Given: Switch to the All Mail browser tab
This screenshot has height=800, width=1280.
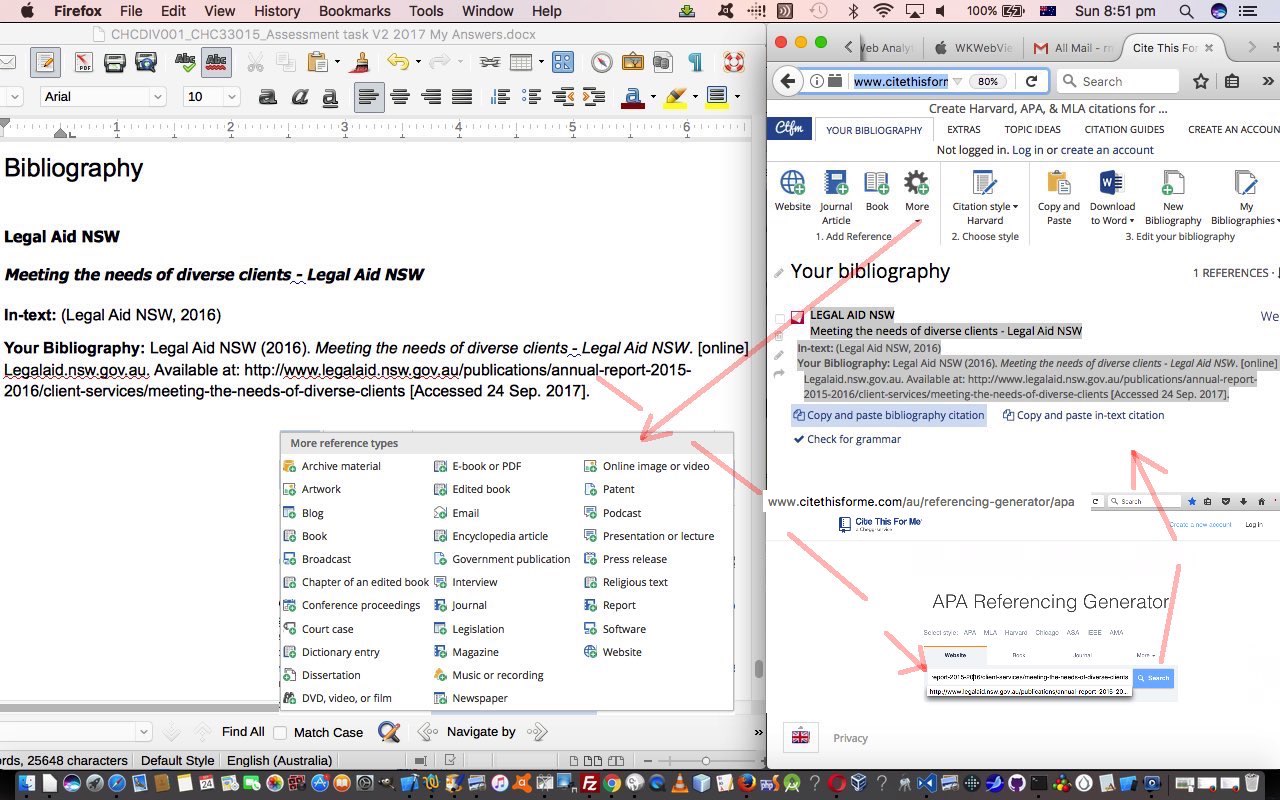Looking at the screenshot, I should point(1073,48).
